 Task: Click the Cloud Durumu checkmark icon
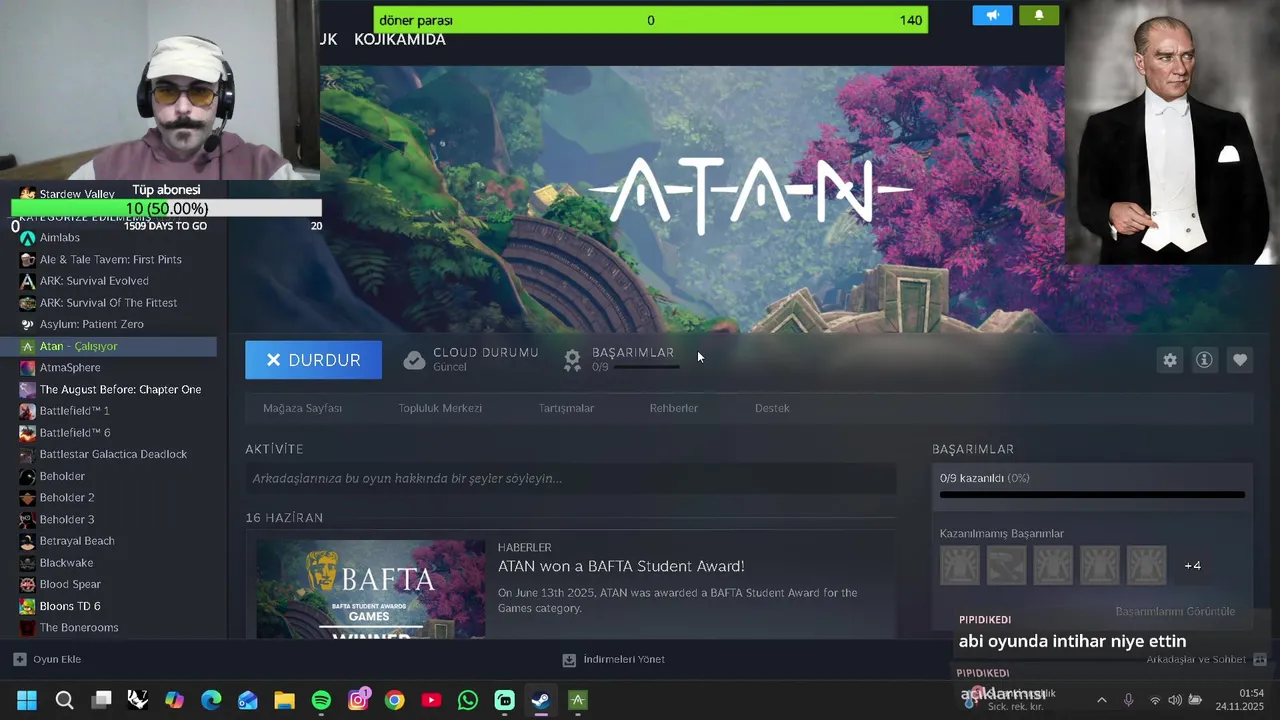click(414, 360)
